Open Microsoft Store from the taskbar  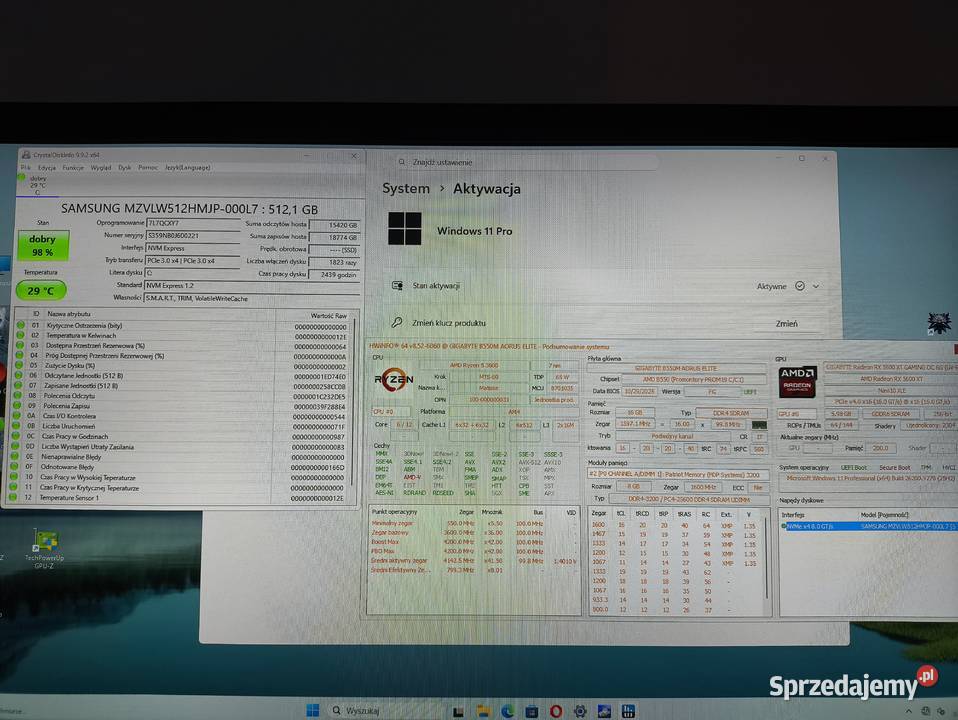tap(532, 711)
